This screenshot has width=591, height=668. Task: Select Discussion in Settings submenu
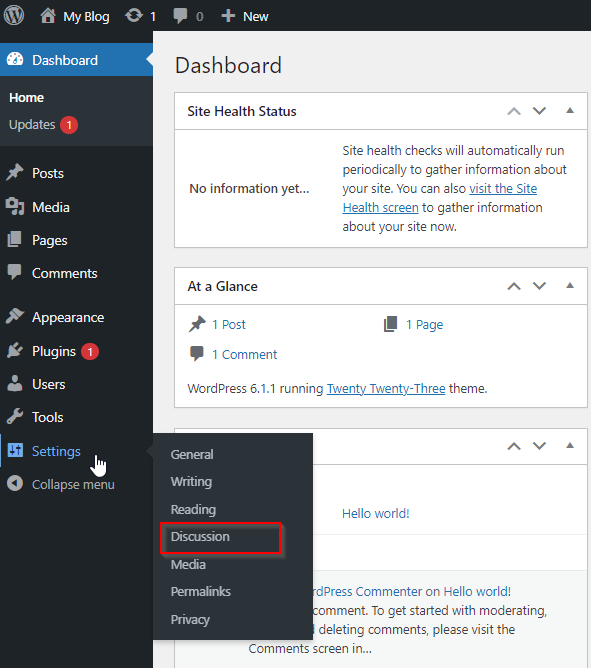coord(200,536)
